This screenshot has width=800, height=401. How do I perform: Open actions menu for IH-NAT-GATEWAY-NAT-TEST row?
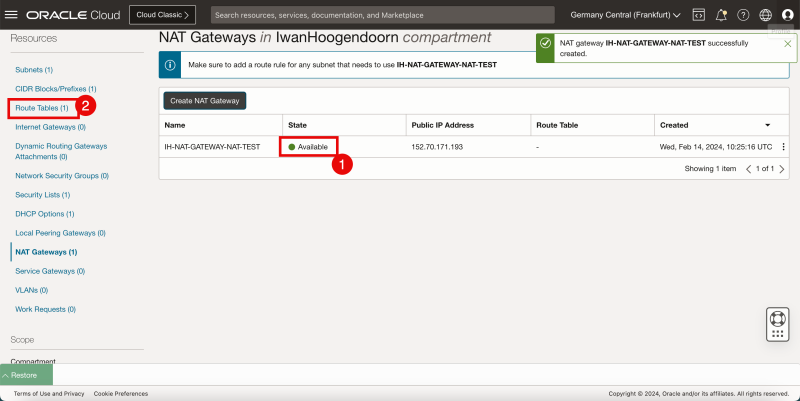tap(784, 147)
